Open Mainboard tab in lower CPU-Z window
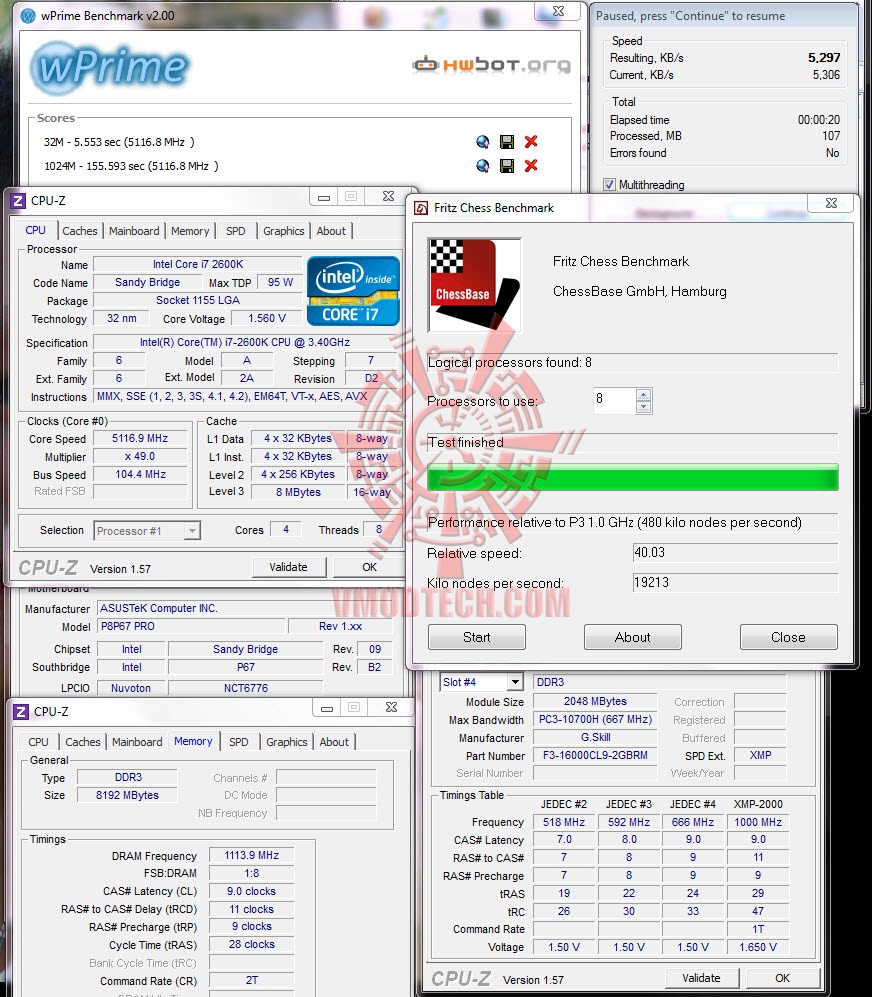Viewport: 872px width, 997px height. pos(137,741)
